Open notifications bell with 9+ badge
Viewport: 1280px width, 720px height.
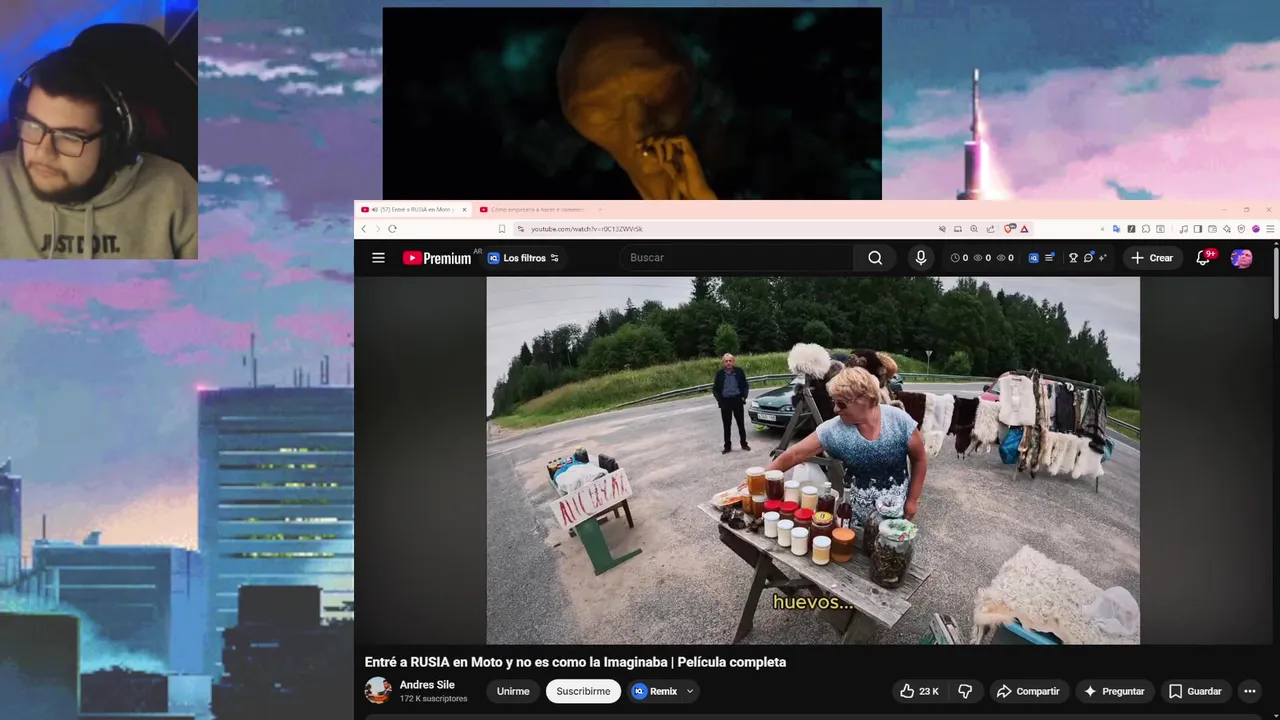pyautogui.click(x=1204, y=258)
